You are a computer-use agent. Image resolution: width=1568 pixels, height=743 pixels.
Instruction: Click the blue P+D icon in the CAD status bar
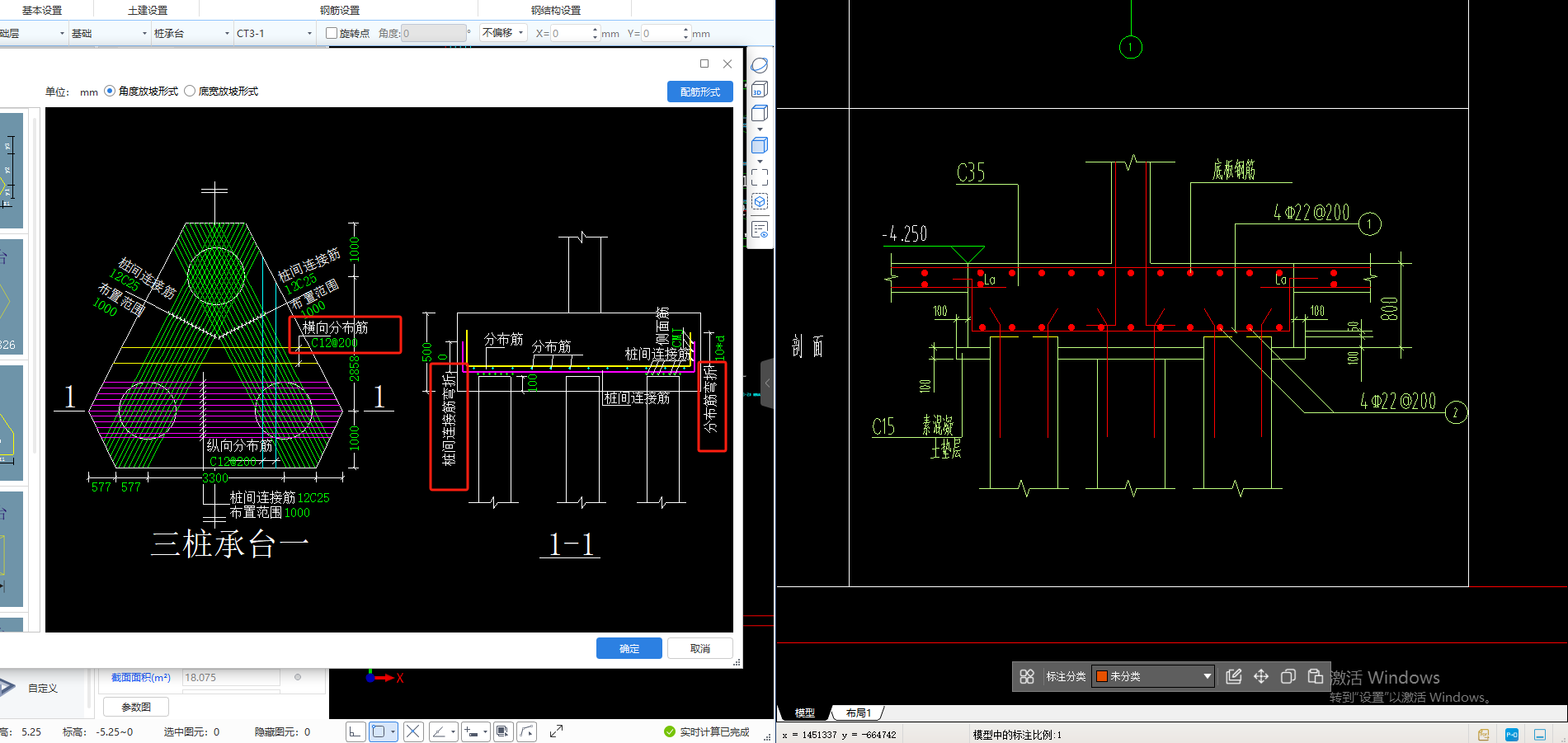pos(1512,735)
